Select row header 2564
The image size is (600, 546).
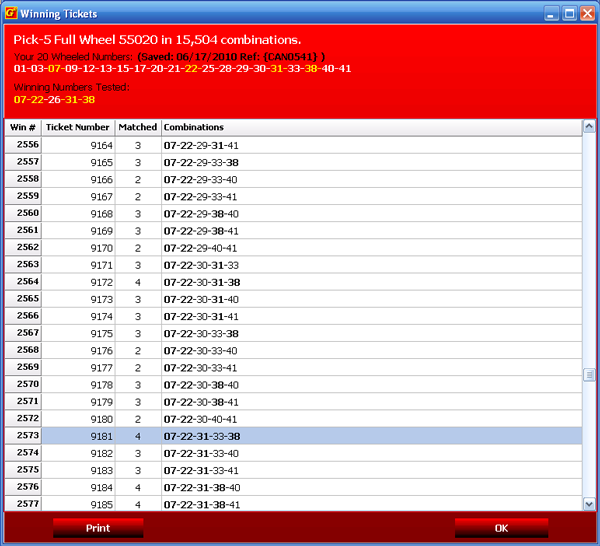pyautogui.click(x=23, y=282)
